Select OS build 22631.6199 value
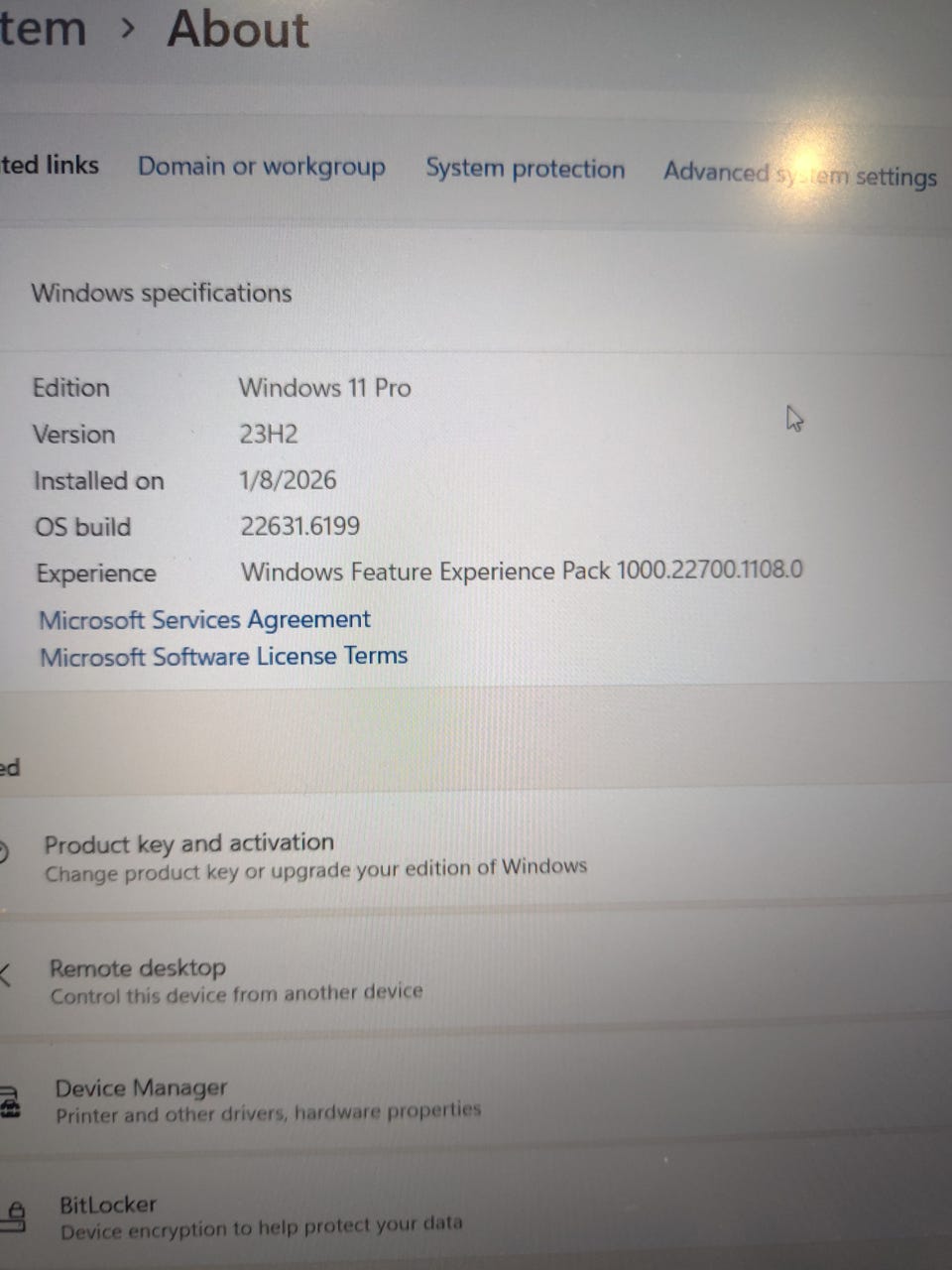Image resolution: width=952 pixels, height=1270 pixels. (299, 526)
